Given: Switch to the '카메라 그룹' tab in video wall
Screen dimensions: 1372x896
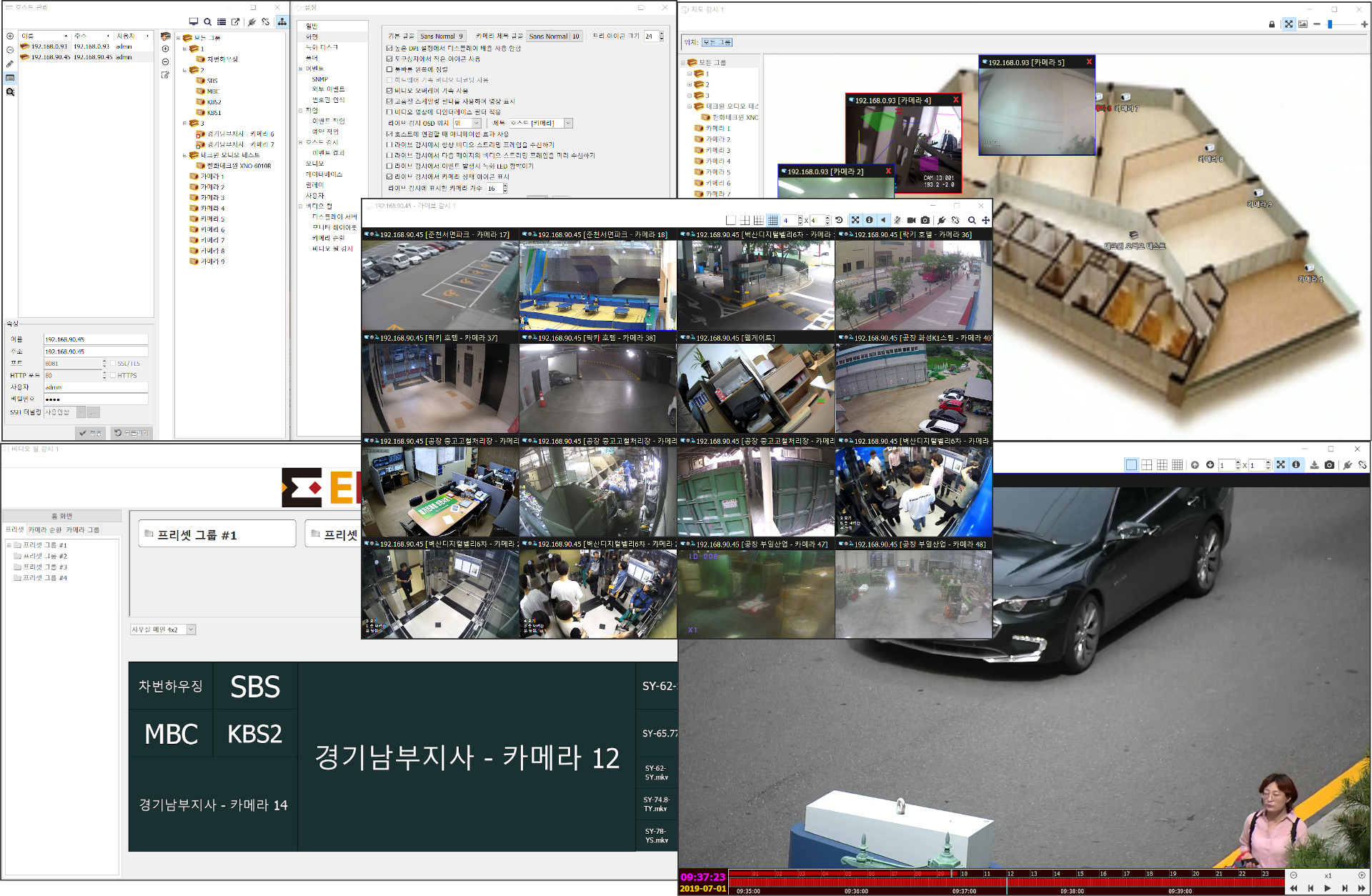Looking at the screenshot, I should (83, 530).
